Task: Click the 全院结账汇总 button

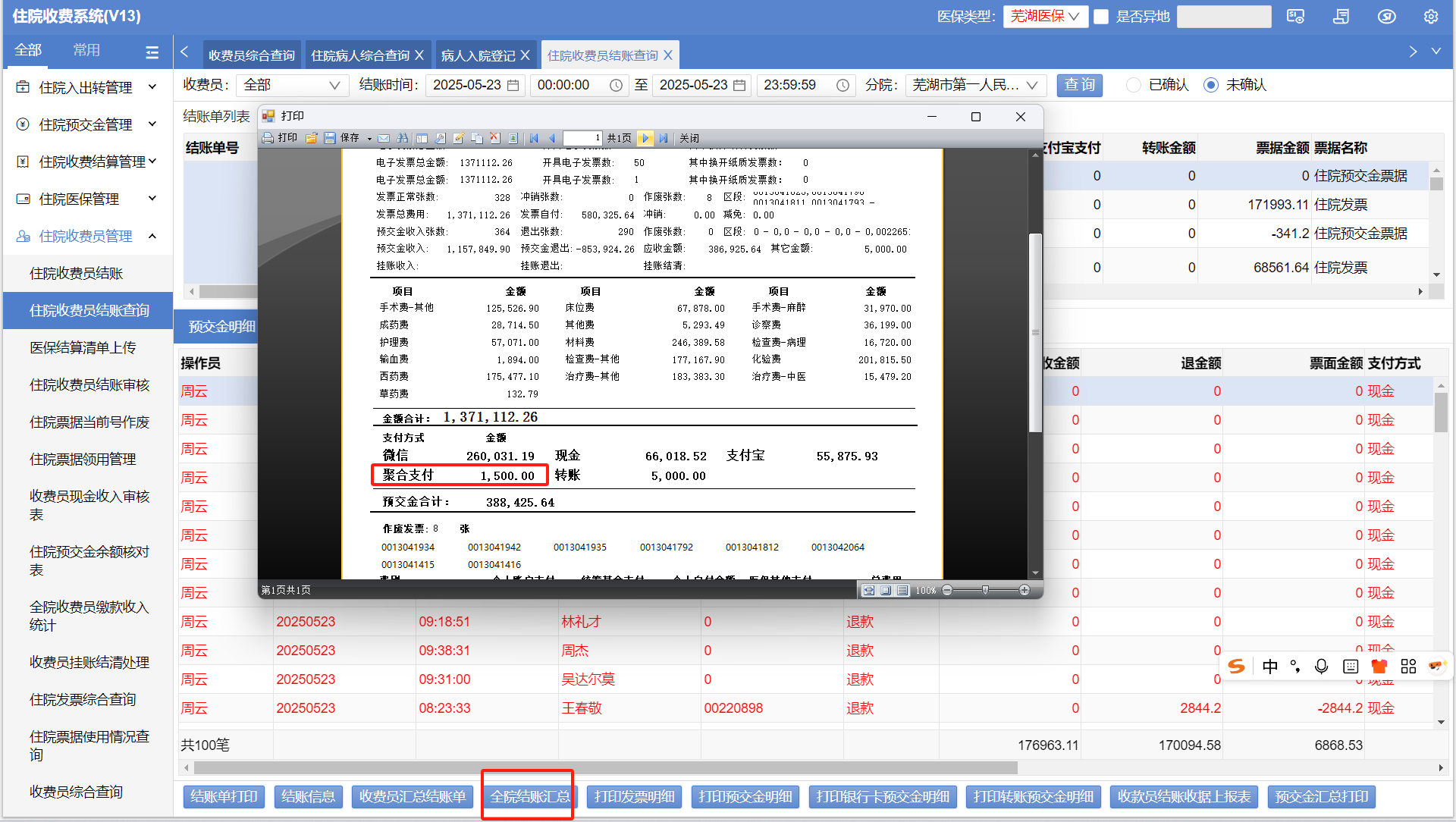Action: click(529, 796)
